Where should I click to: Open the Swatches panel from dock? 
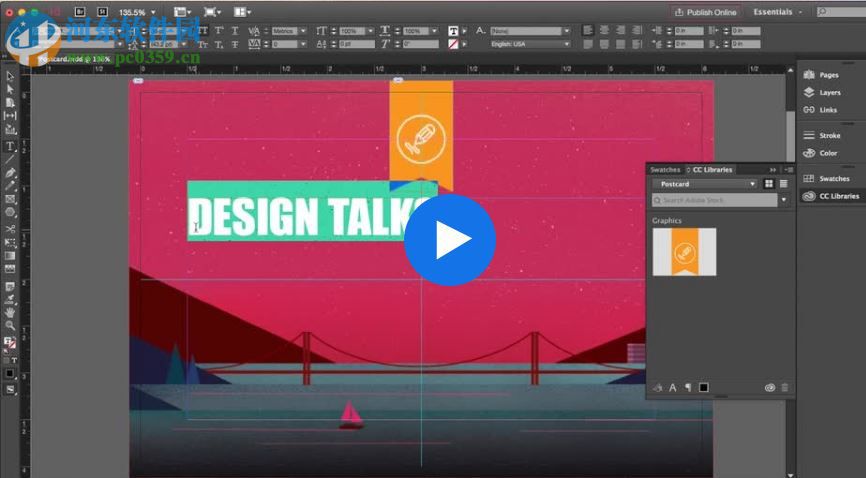pos(827,178)
